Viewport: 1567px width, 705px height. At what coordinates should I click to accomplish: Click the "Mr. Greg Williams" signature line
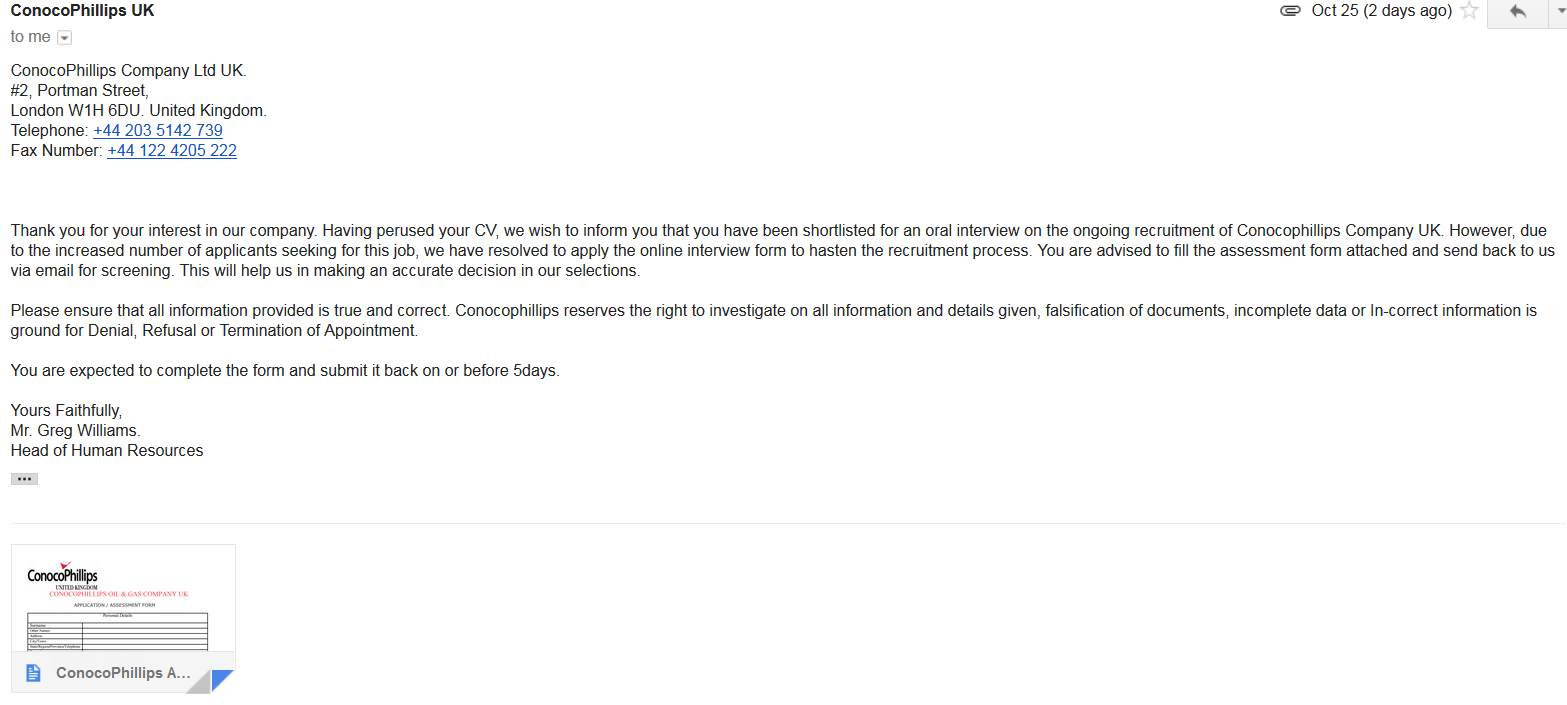point(75,431)
